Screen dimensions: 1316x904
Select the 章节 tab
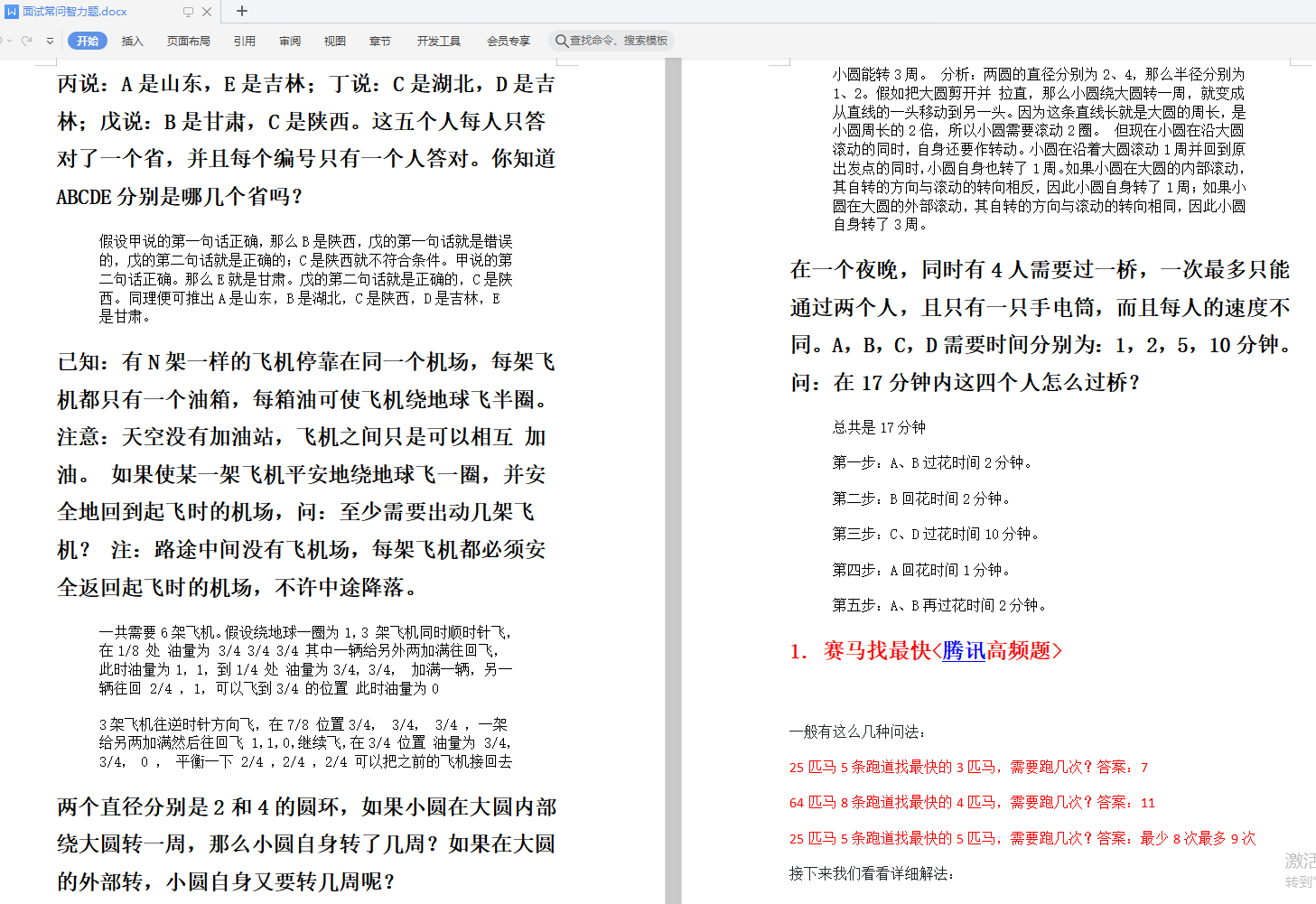coord(380,41)
